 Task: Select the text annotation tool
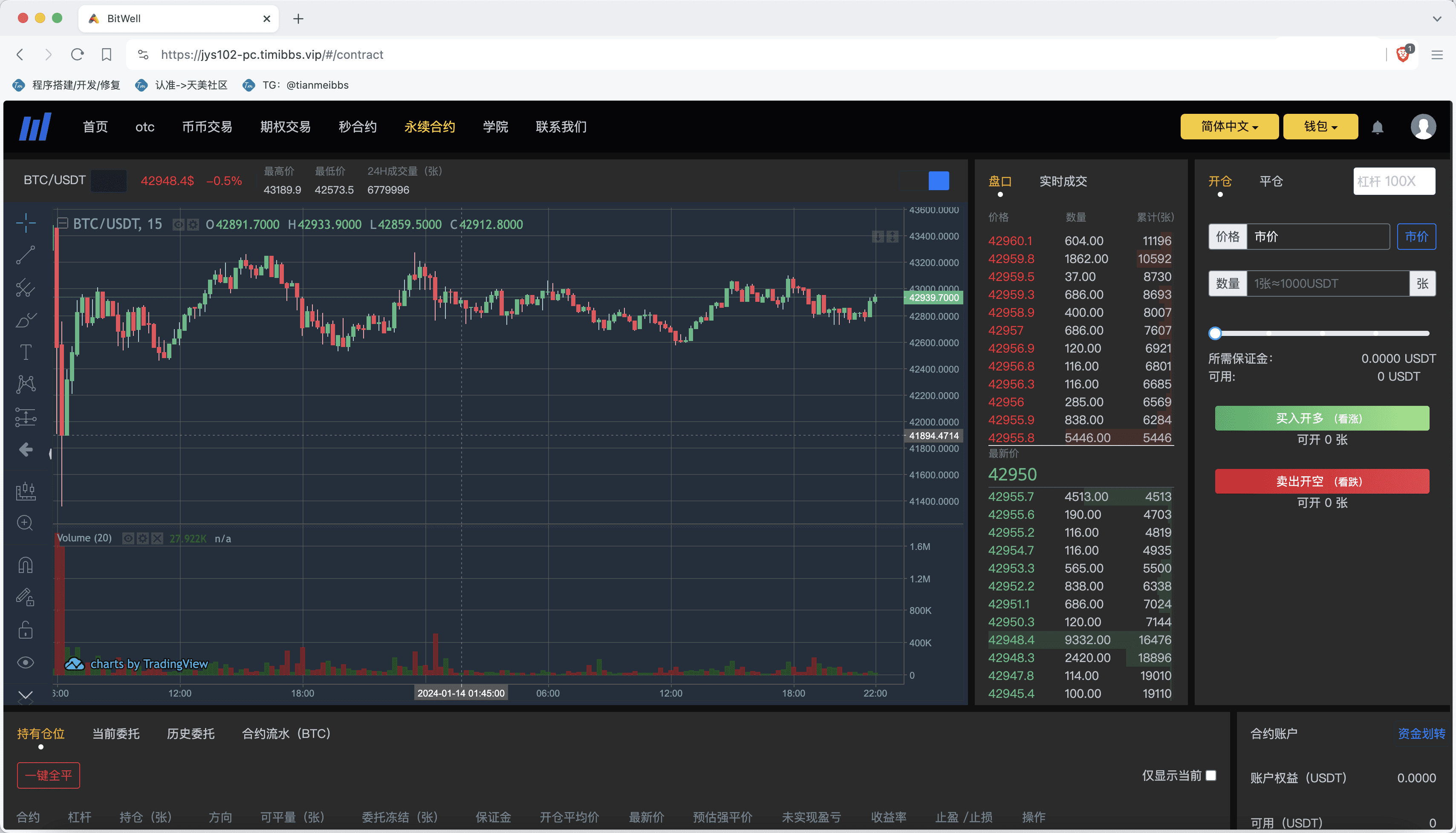[26, 352]
